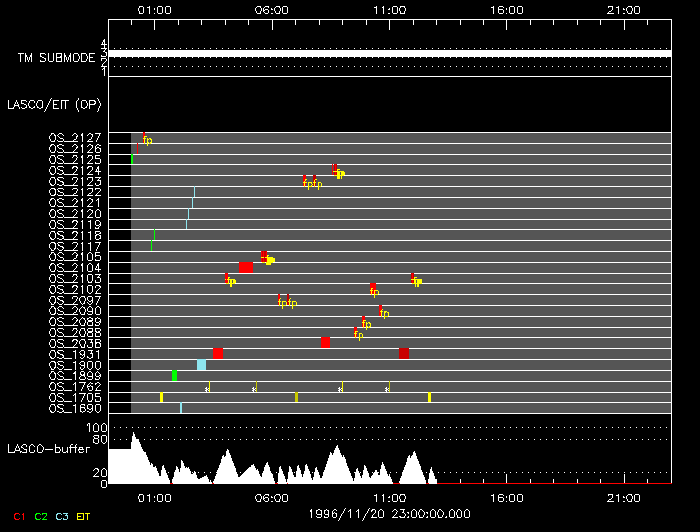Screen dimensions: 700x532
Task: Select the C3 legend label
Action: 62,516
